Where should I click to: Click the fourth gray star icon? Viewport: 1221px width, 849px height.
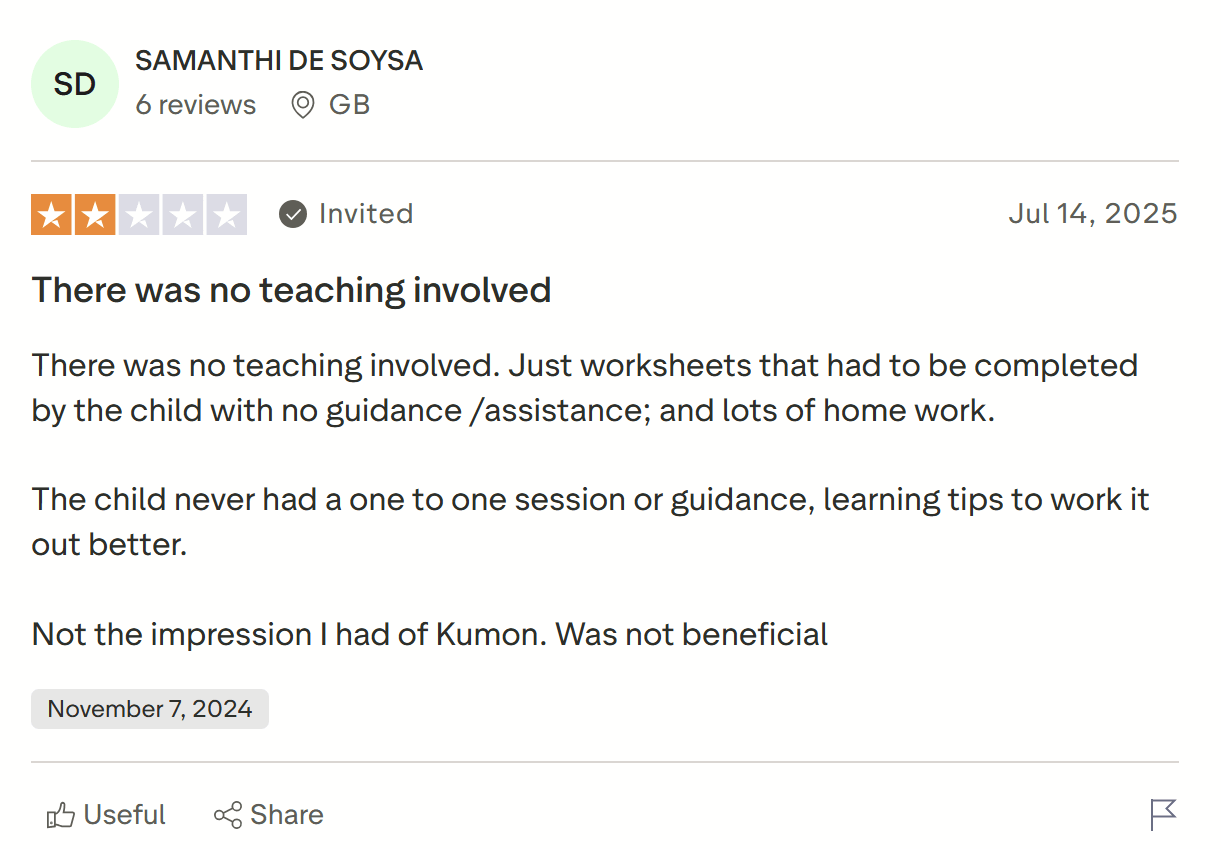pos(182,214)
